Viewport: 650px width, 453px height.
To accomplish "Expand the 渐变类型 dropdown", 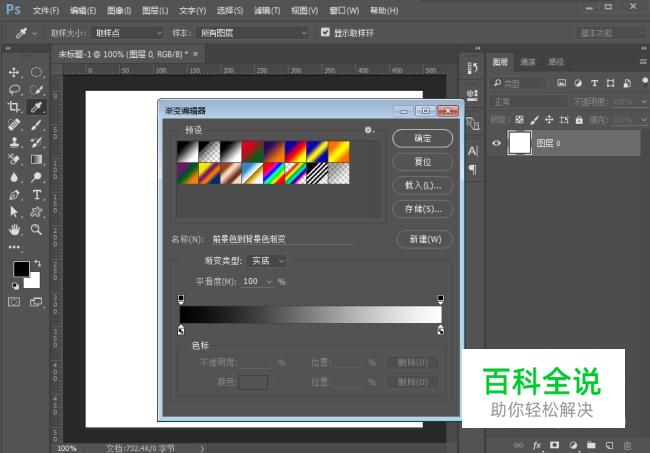I will (267, 260).
